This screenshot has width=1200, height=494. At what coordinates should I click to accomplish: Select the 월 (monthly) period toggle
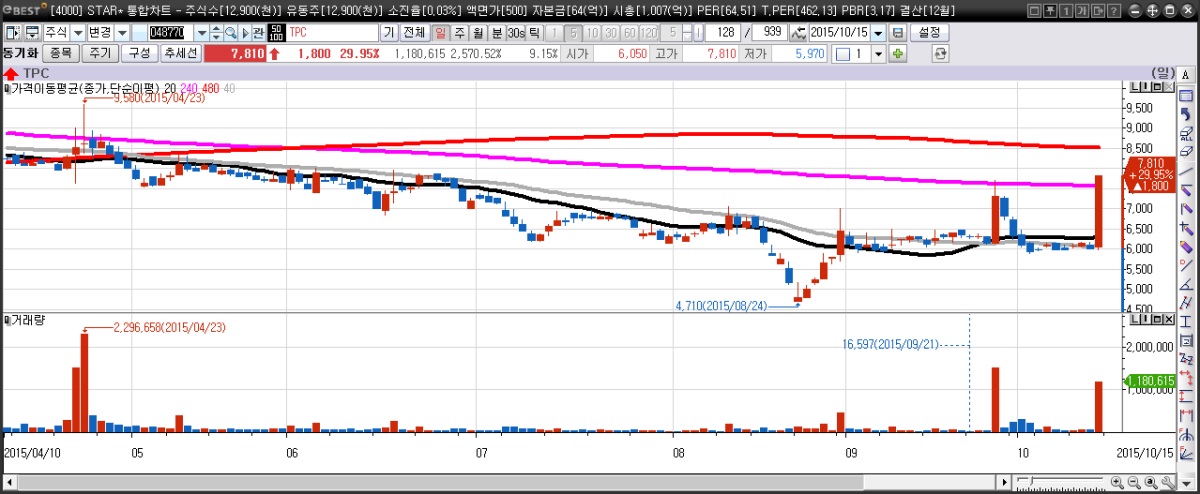point(478,33)
